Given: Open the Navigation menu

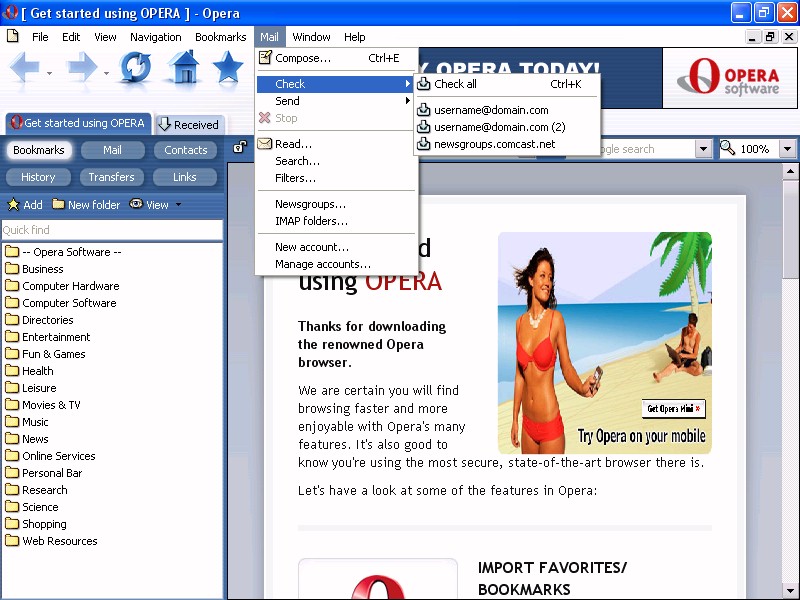Looking at the screenshot, I should (x=156, y=37).
